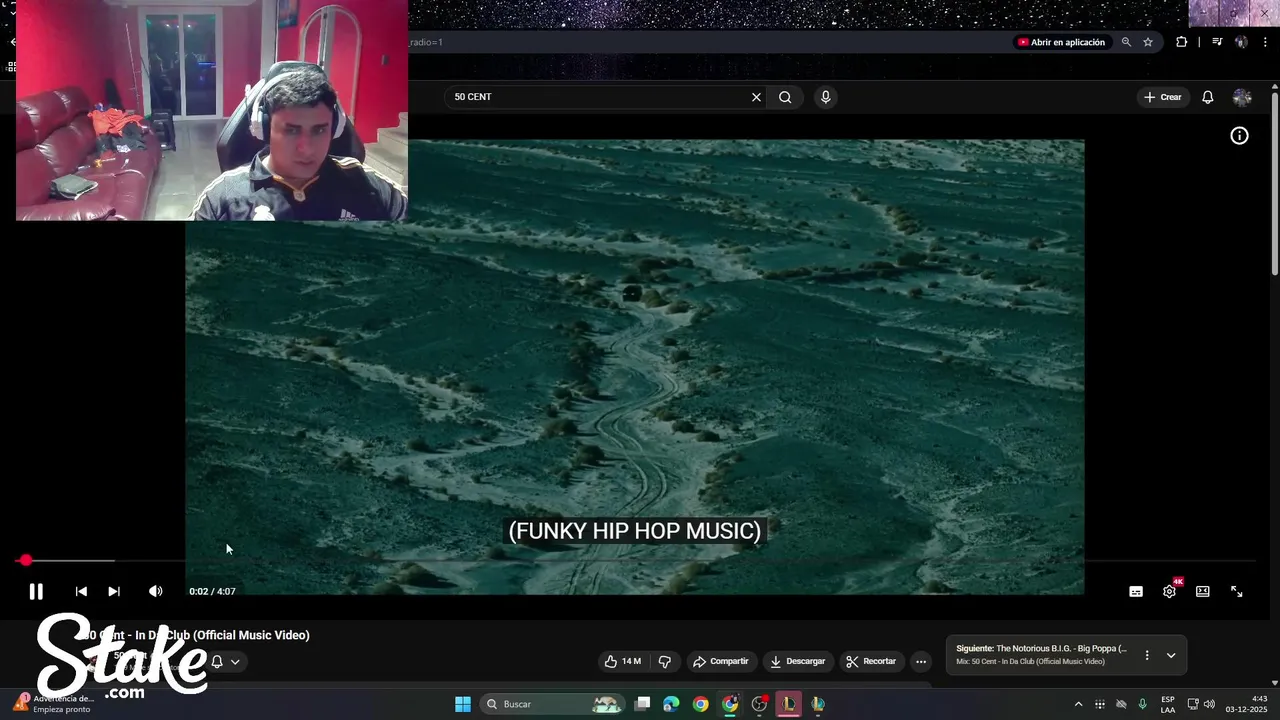Open YouTube account avatar menu
The width and height of the screenshot is (1280, 720).
tap(1242, 97)
